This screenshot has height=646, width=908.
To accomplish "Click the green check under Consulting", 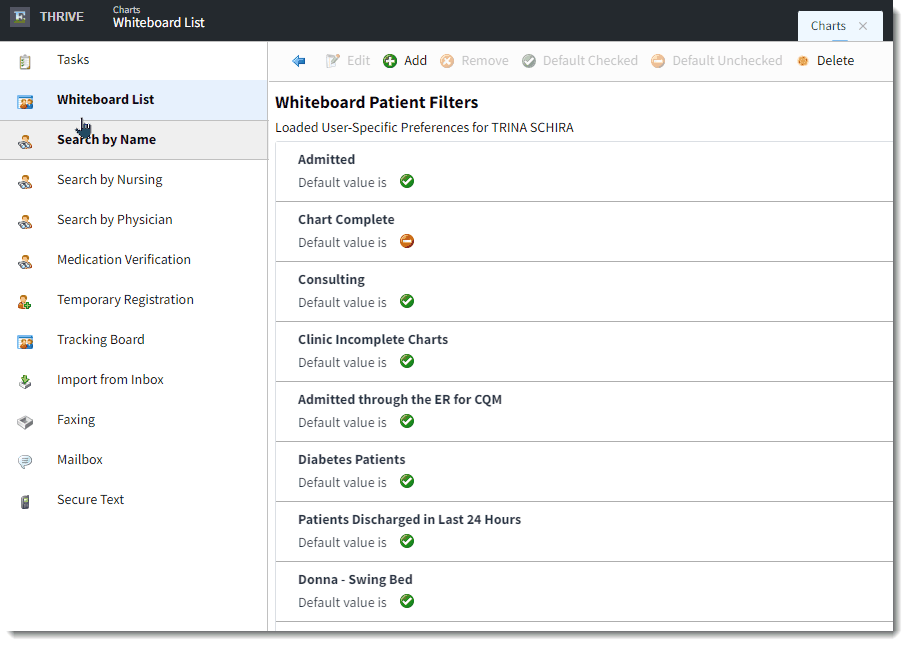I will pos(407,301).
